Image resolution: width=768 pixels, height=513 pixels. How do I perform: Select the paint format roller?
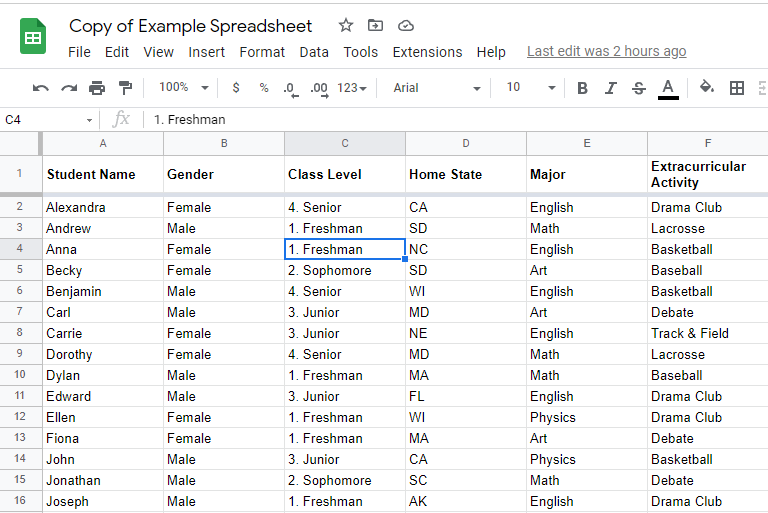pos(125,88)
